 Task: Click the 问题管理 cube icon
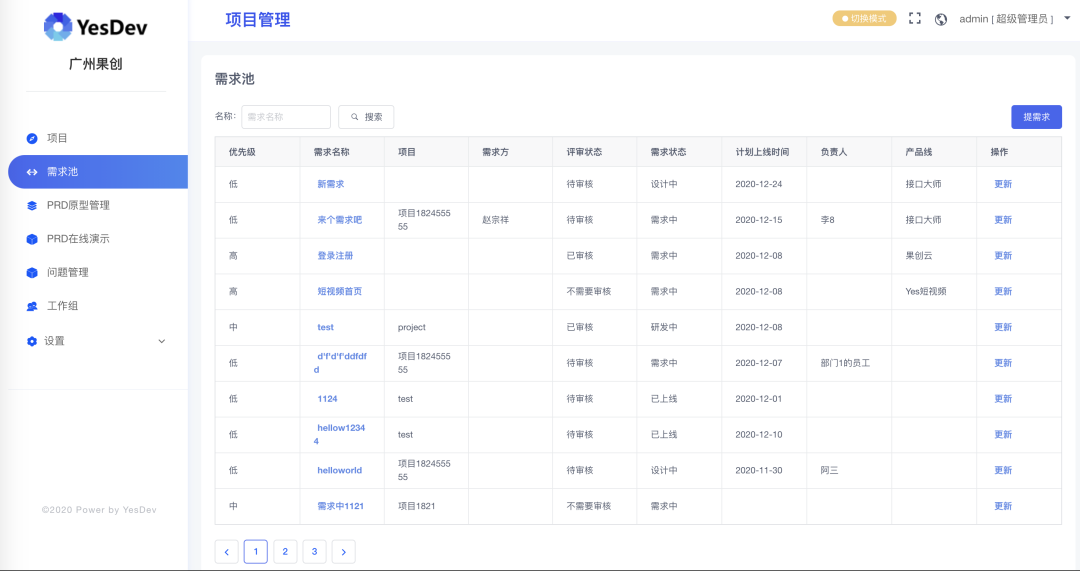(32, 273)
